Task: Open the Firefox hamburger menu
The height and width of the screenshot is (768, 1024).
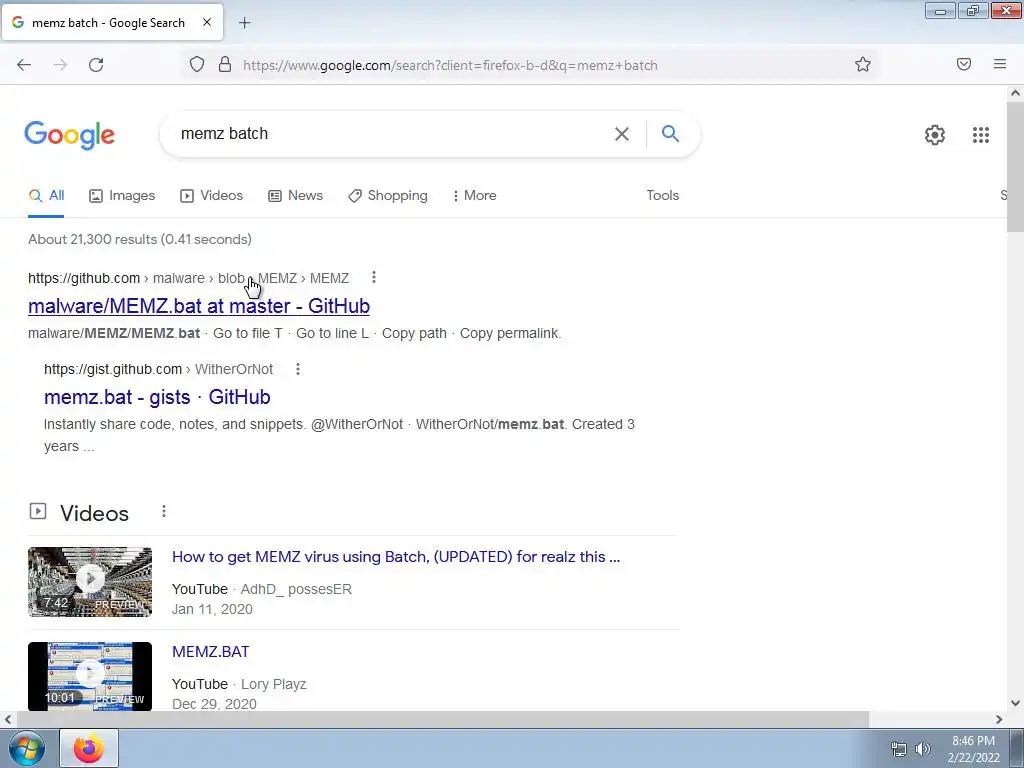Action: point(1000,64)
